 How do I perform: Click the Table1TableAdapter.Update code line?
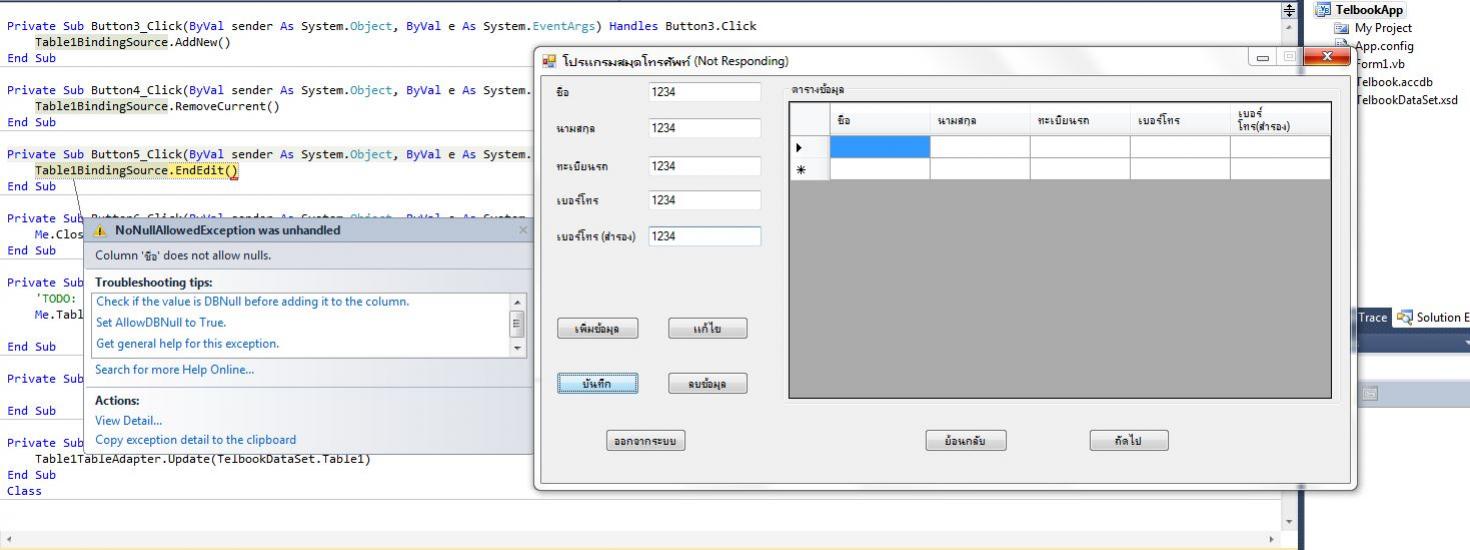click(x=202, y=460)
